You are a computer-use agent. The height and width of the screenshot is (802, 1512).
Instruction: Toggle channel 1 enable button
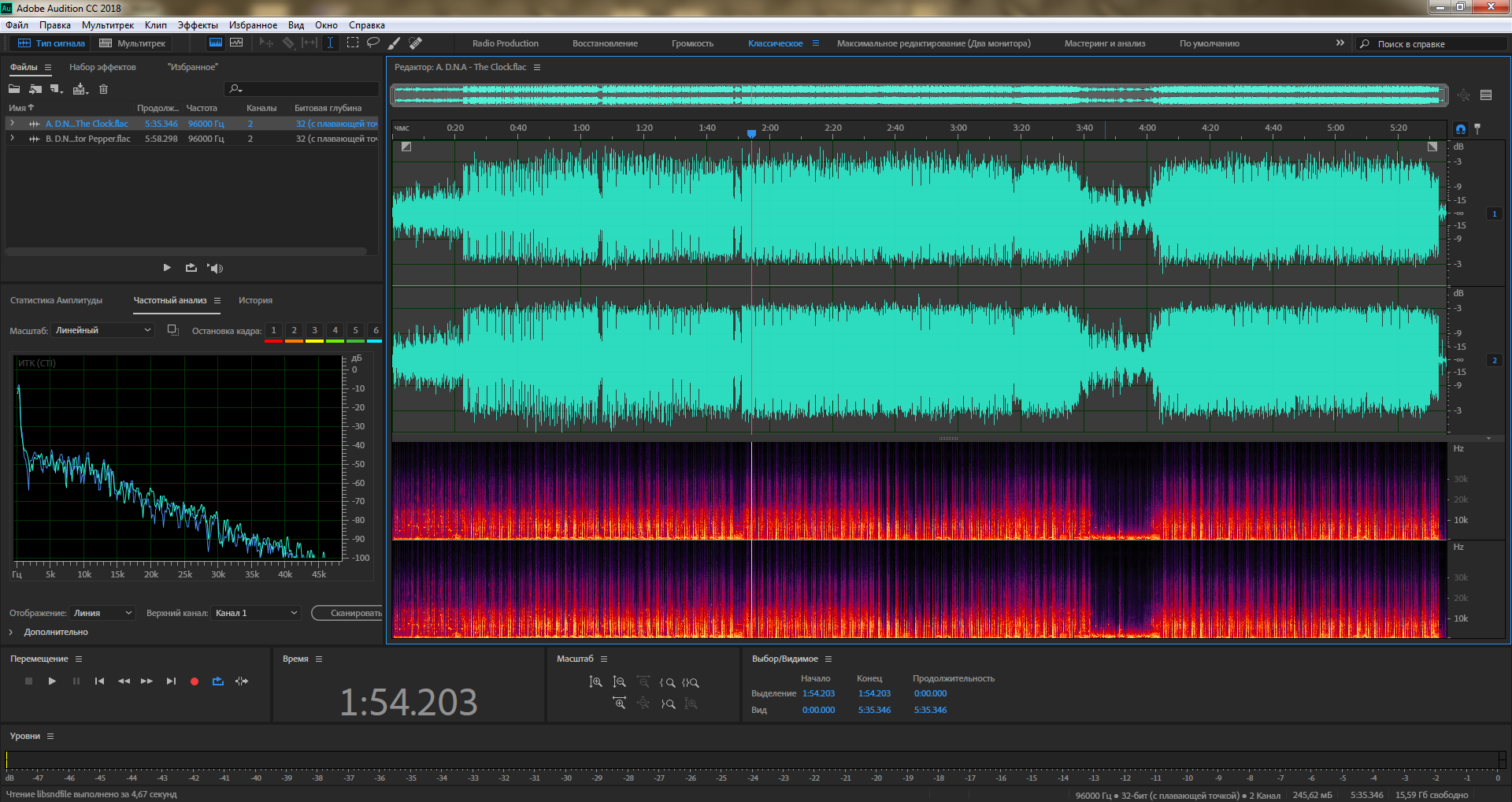tap(1494, 213)
